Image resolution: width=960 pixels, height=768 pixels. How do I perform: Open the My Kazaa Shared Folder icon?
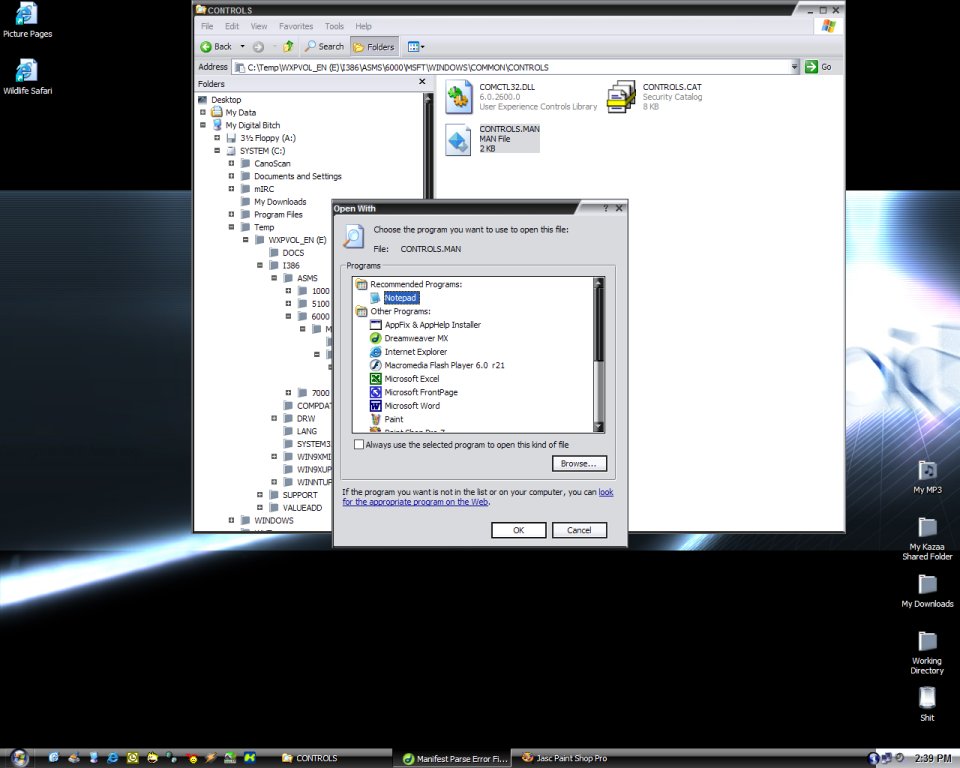(x=928, y=539)
